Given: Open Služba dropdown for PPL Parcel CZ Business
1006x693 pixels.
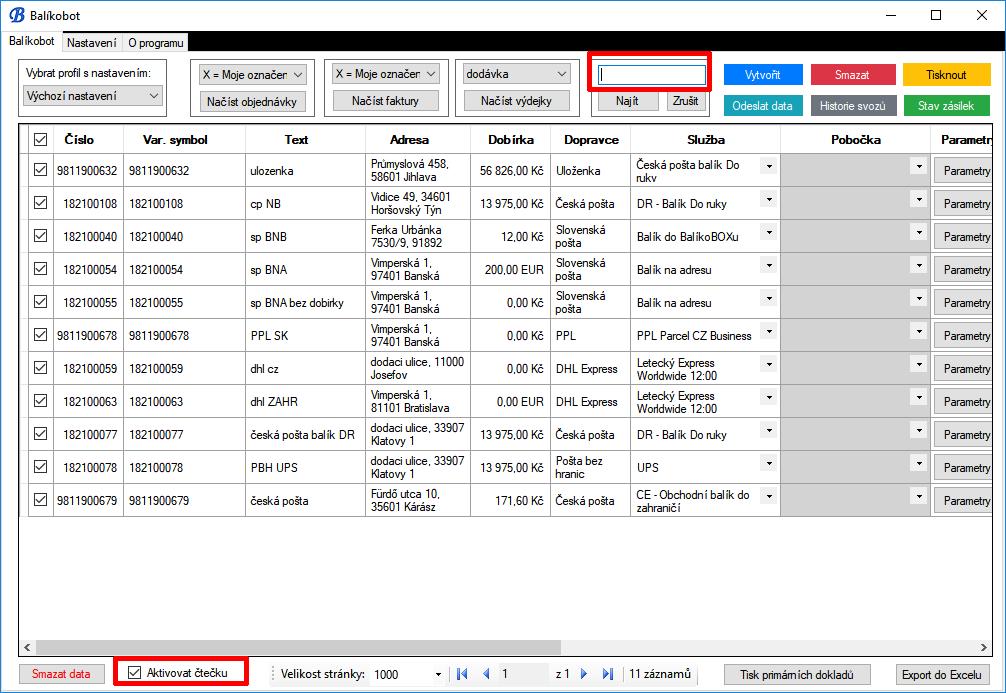Looking at the screenshot, I should (x=769, y=331).
